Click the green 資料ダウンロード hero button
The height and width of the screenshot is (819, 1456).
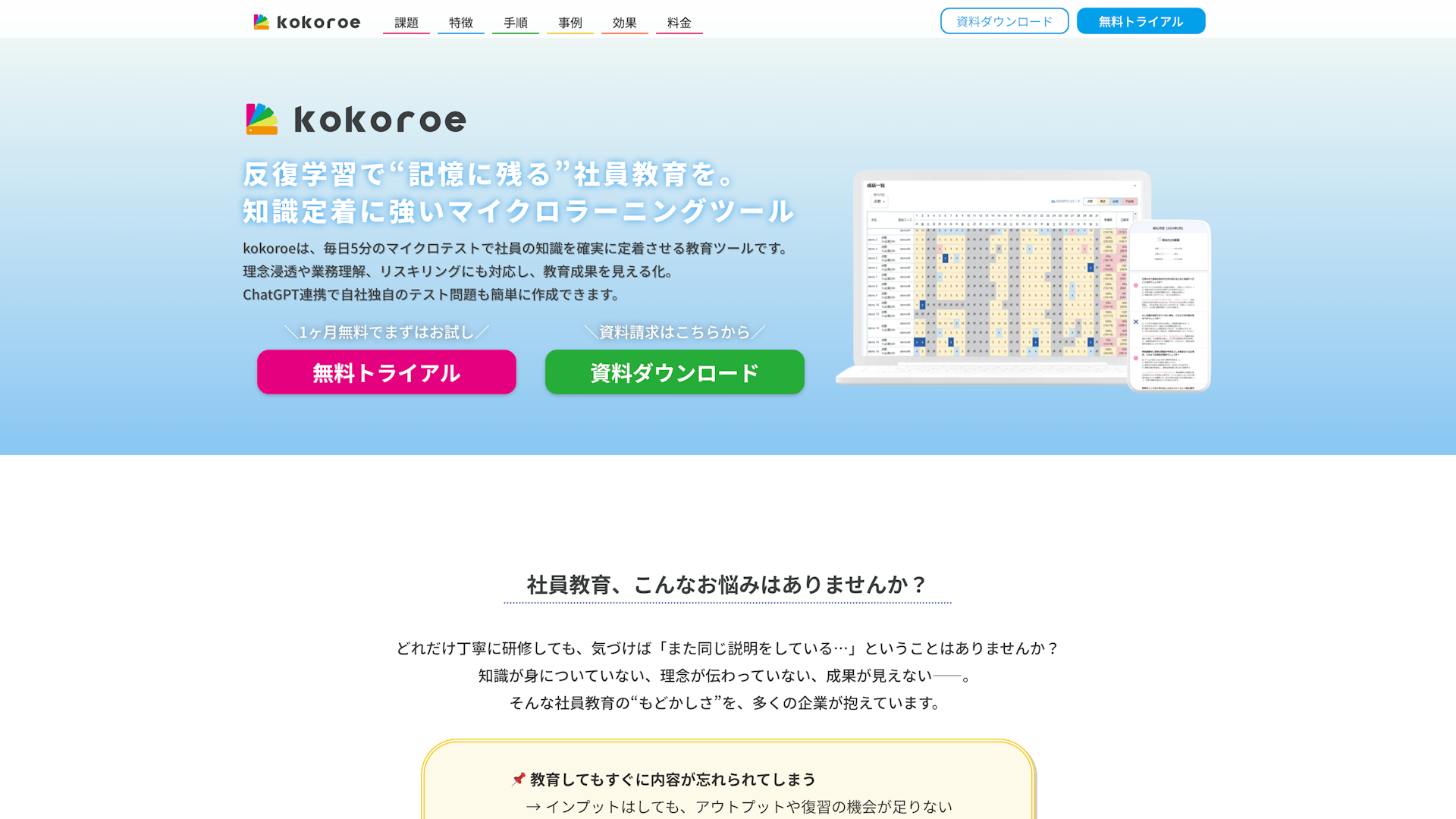(675, 372)
